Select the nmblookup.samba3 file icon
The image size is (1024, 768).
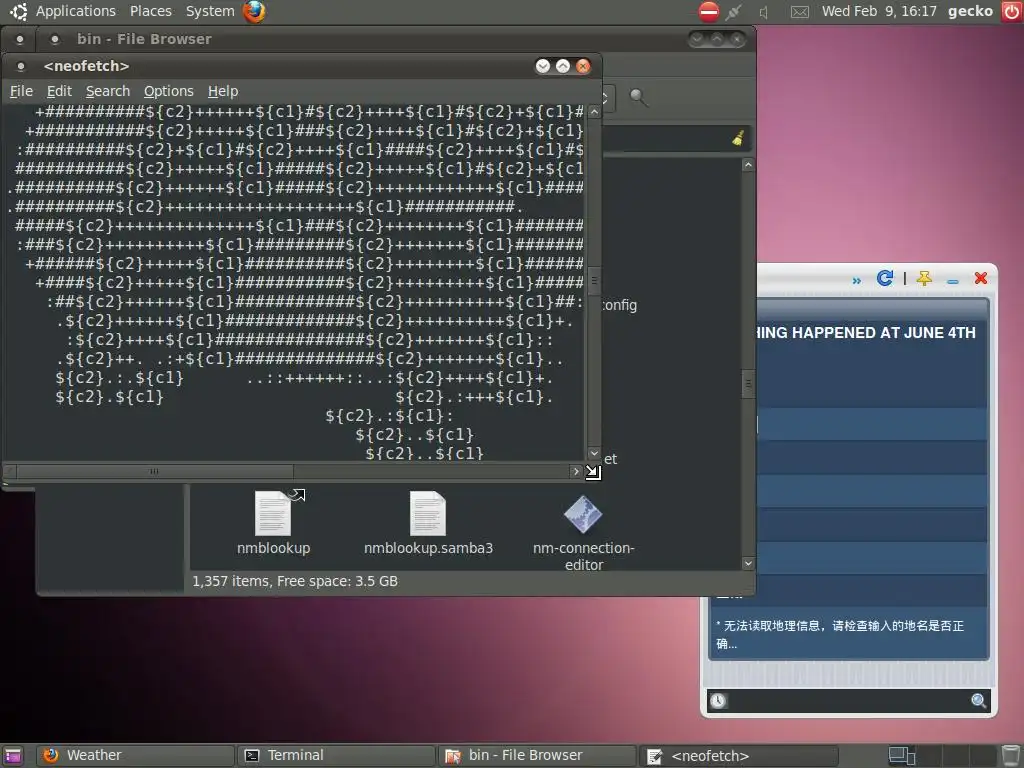tap(428, 513)
